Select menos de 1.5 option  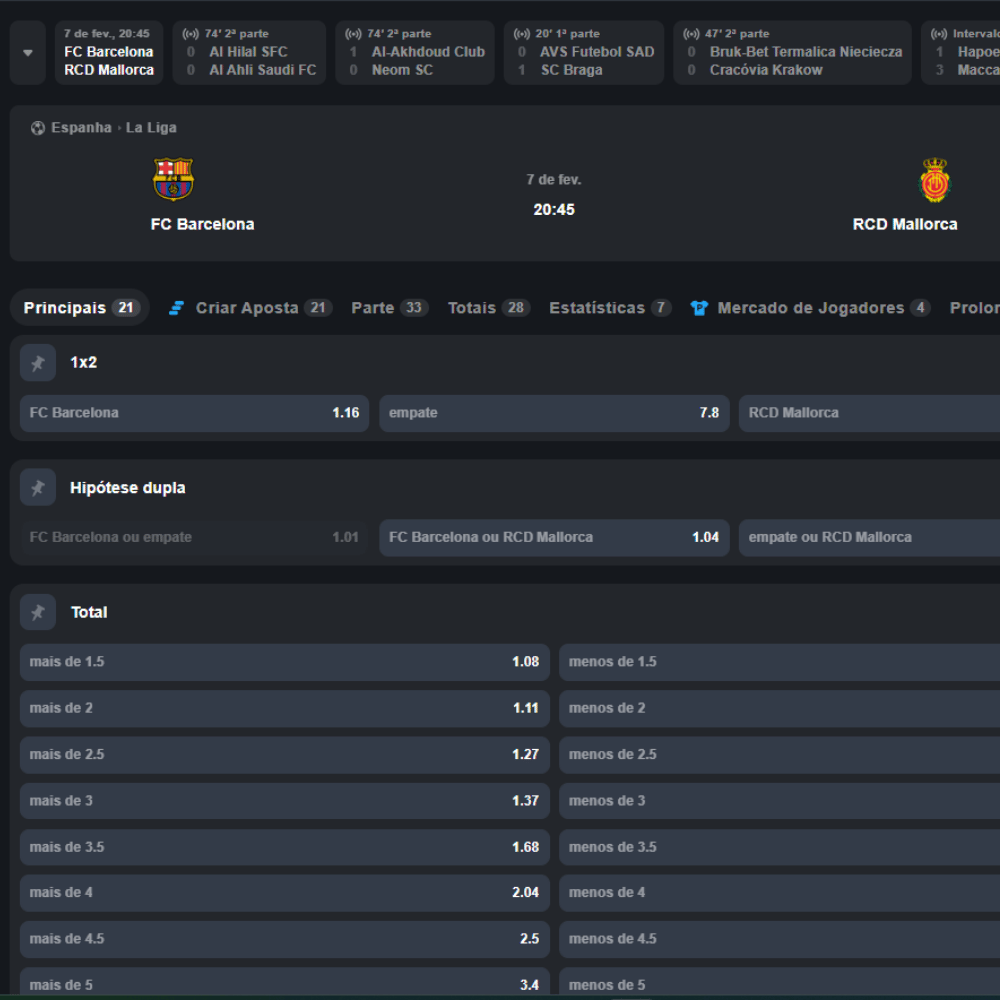click(x=779, y=662)
